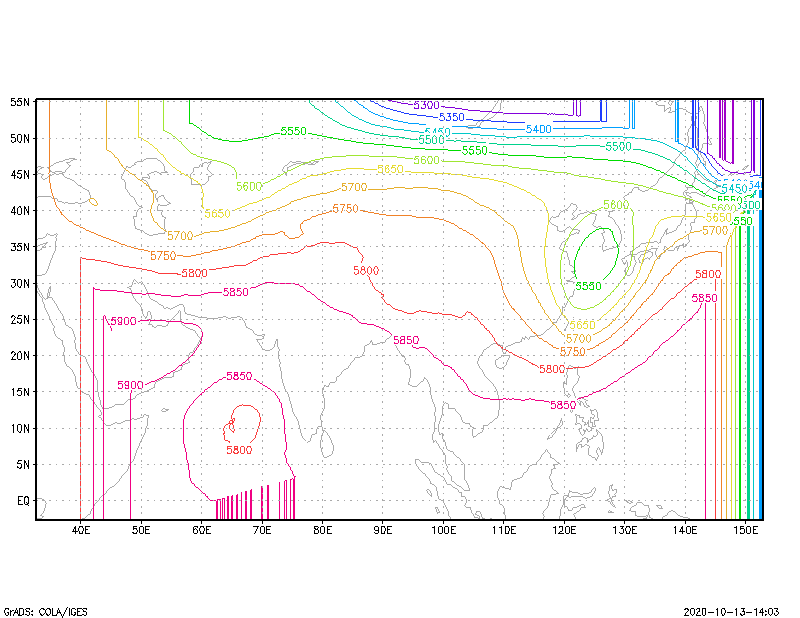Click the 80E longitude axis label

click(322, 530)
